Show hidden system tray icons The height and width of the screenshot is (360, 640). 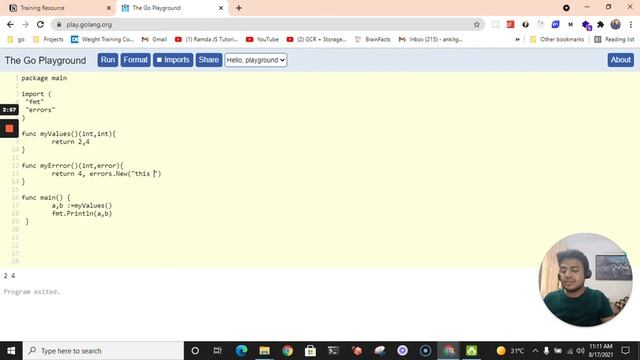[535, 351]
